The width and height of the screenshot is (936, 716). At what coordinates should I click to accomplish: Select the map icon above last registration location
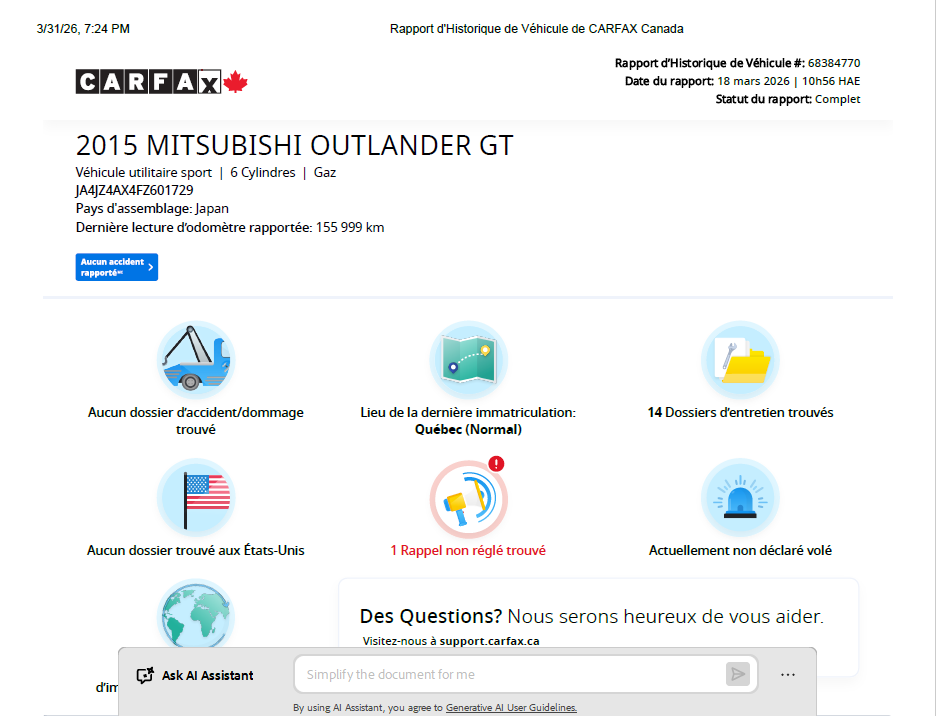click(x=469, y=359)
